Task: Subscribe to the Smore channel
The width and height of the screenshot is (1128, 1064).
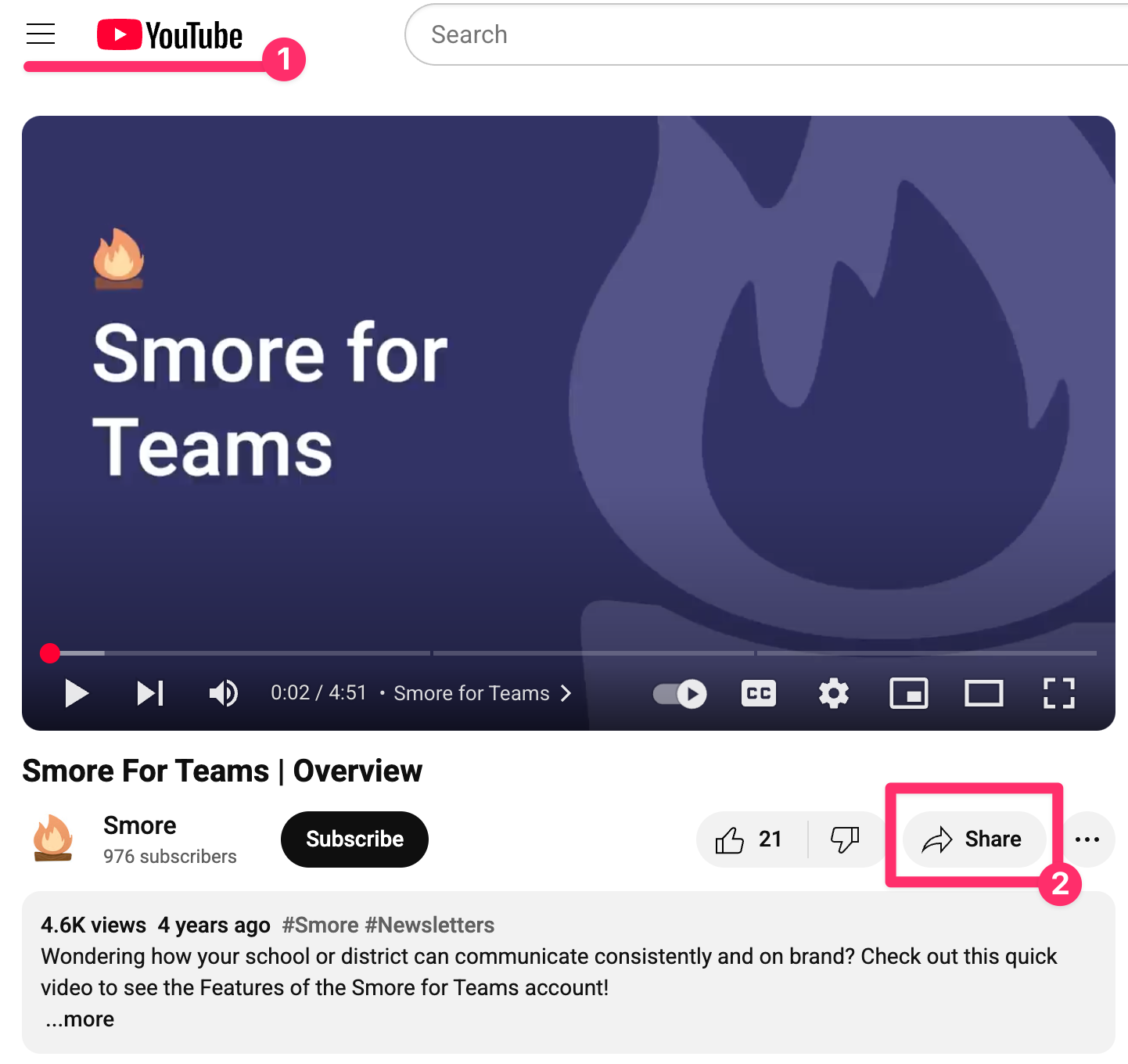Action: (x=354, y=839)
